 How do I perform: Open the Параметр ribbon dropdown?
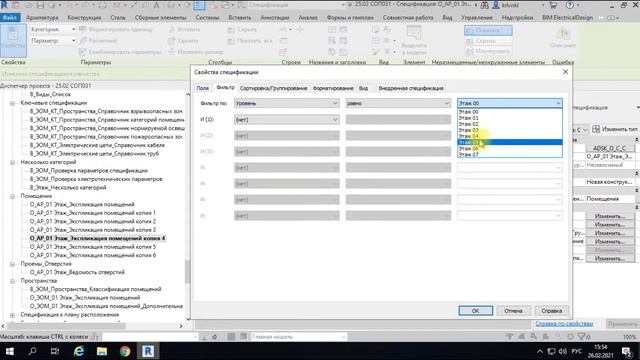pyautogui.click(x=53, y=41)
